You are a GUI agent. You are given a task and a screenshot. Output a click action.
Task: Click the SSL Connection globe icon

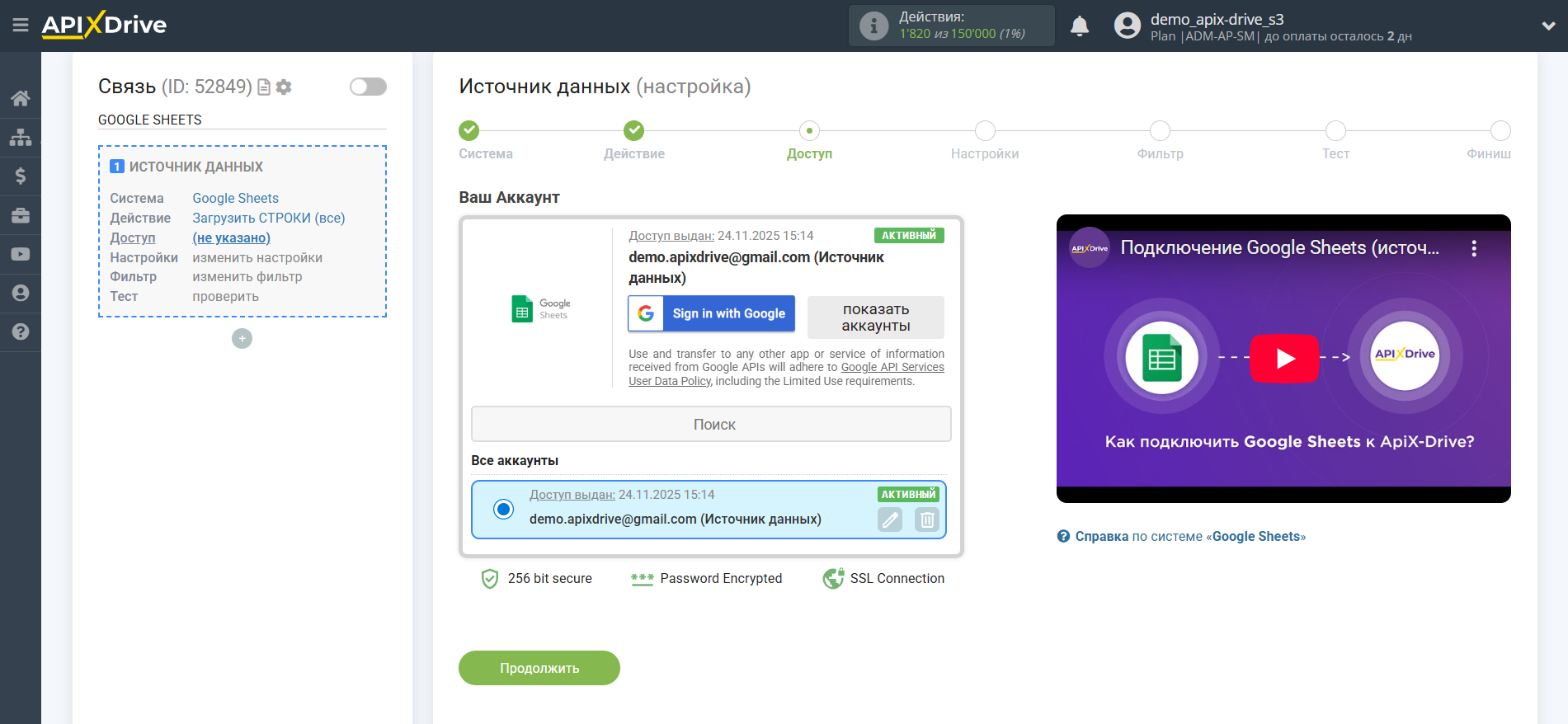pos(833,579)
